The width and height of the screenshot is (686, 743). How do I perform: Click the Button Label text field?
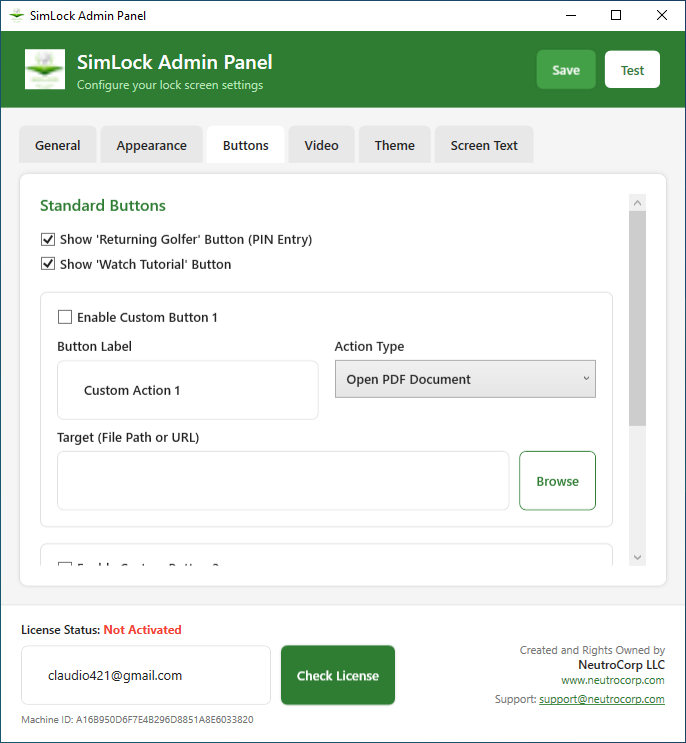tap(188, 391)
